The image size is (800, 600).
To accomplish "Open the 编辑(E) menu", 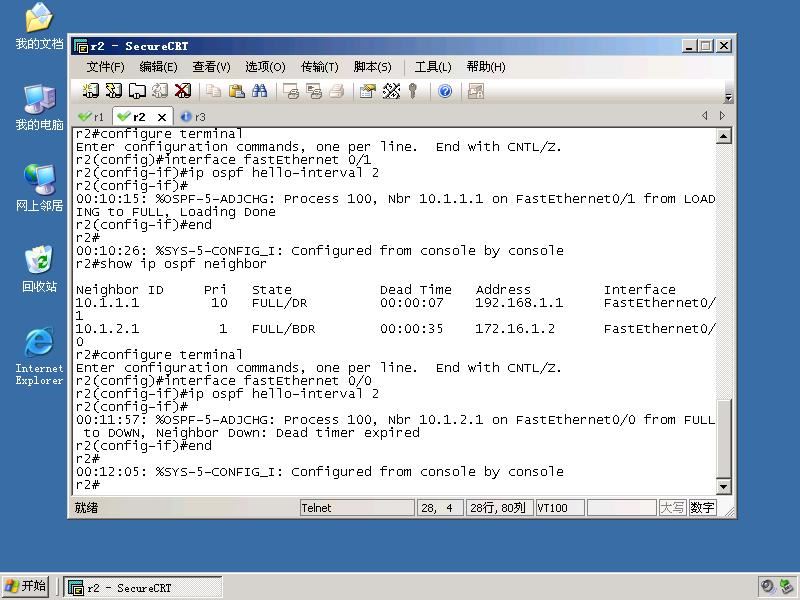I will [x=158, y=67].
